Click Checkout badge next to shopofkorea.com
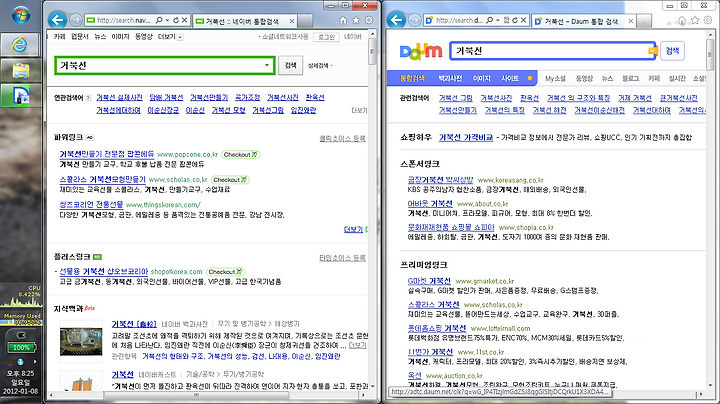The width and height of the screenshot is (720, 404). point(226,272)
